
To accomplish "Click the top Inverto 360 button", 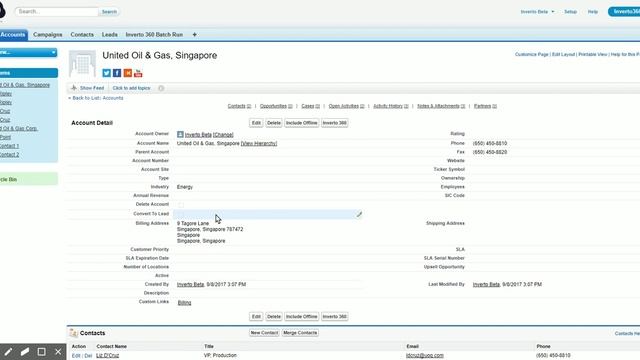I will point(335,123).
